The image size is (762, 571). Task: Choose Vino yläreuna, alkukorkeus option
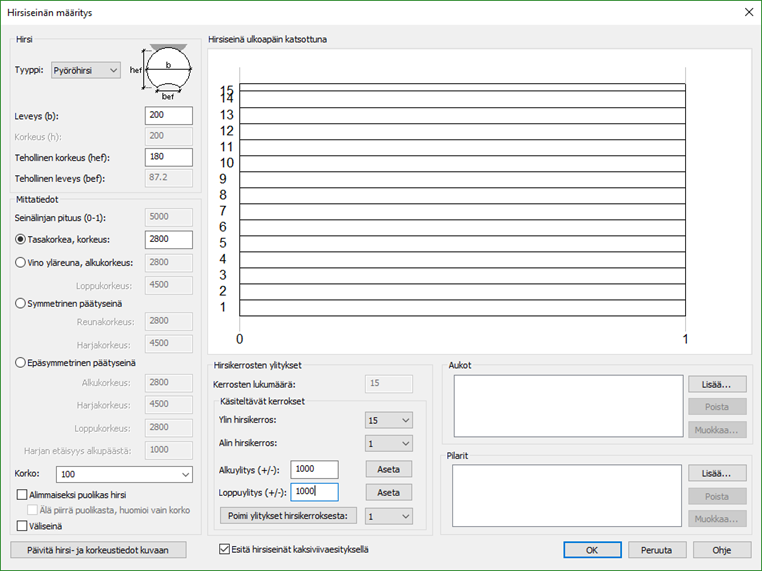[21, 262]
